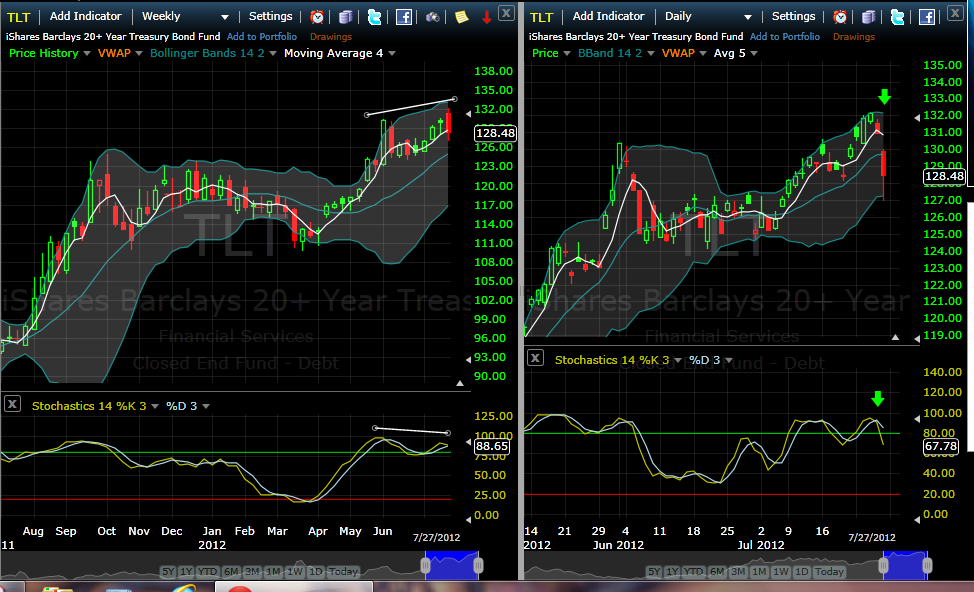Open Add Indicator menu on Weekly chart
974x592 pixels.
[x=86, y=16]
